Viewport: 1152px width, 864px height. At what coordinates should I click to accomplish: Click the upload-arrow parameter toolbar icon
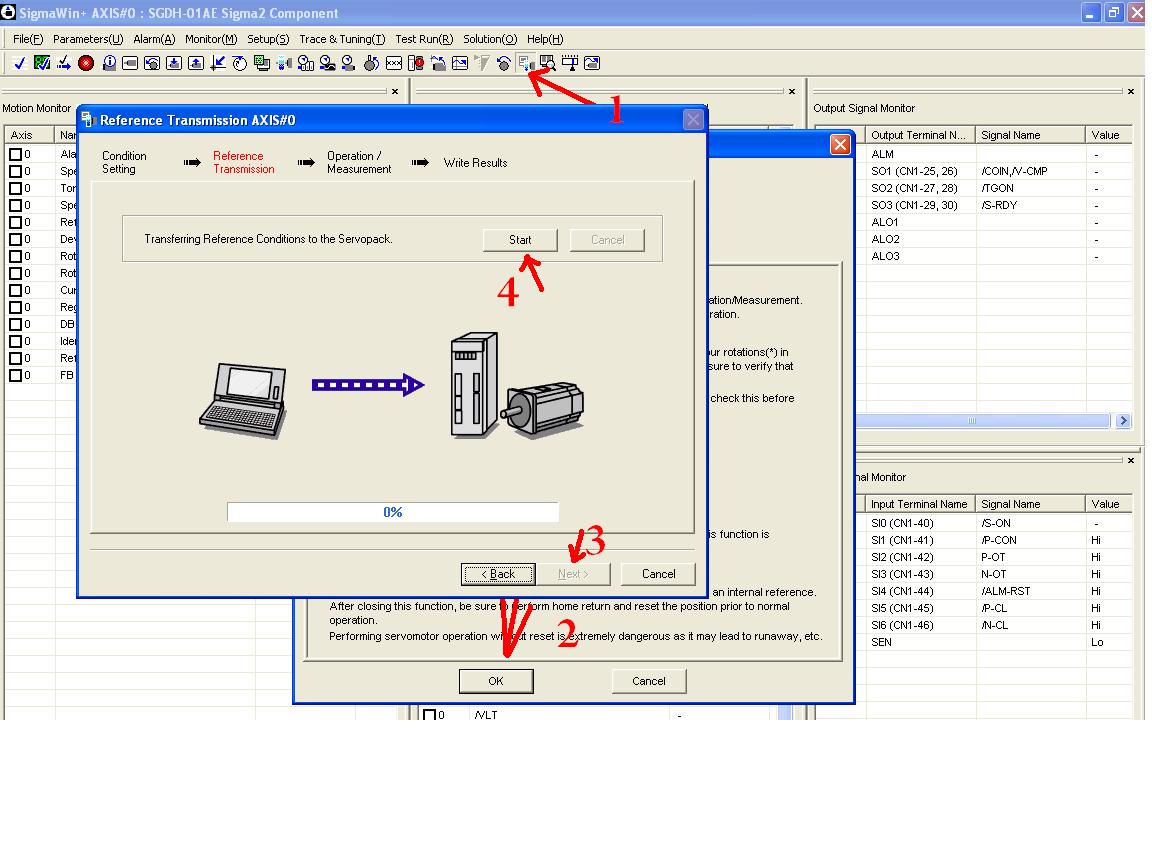tap(196, 63)
